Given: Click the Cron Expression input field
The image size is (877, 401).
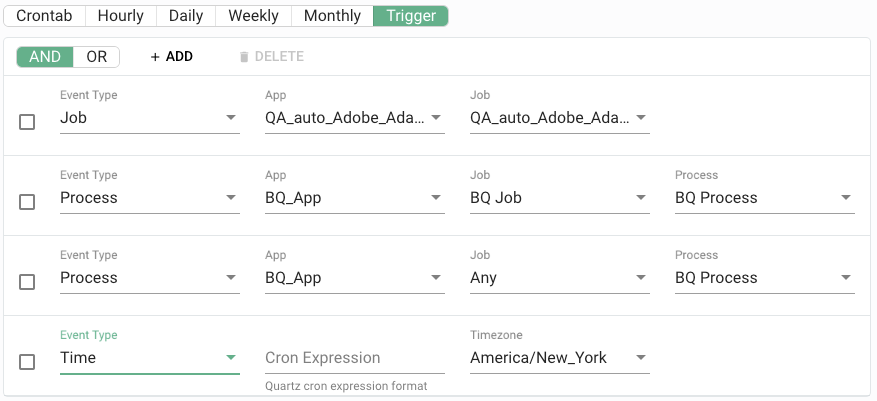Looking at the screenshot, I should (354, 358).
